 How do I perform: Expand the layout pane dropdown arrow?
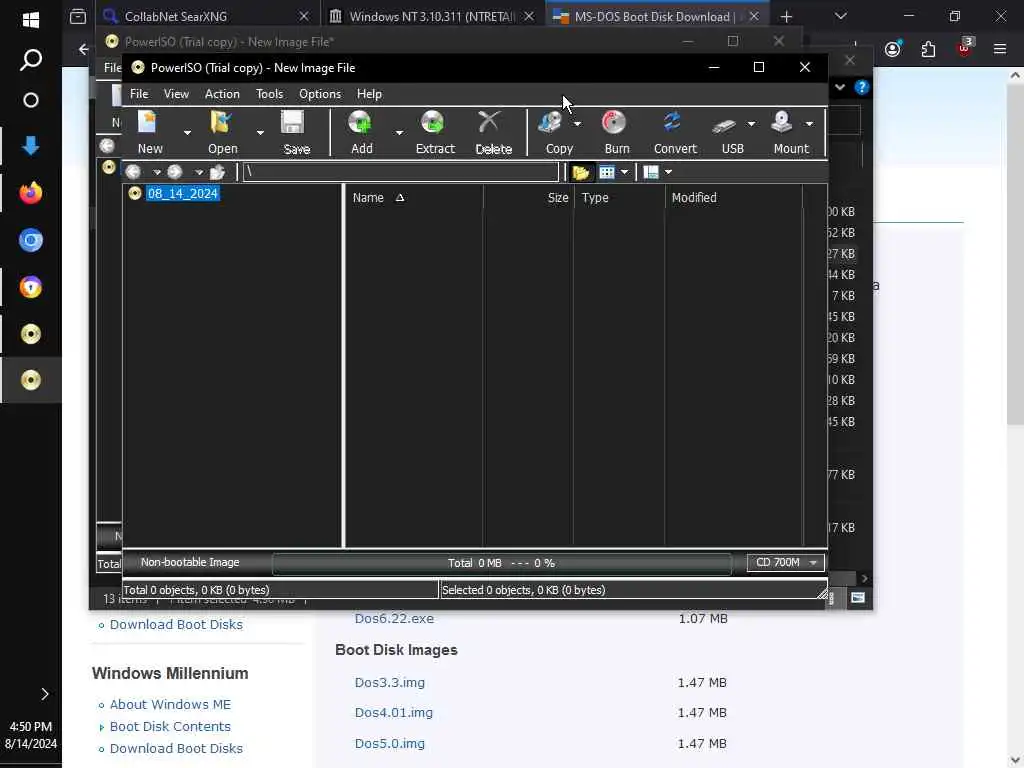pyautogui.click(x=668, y=172)
